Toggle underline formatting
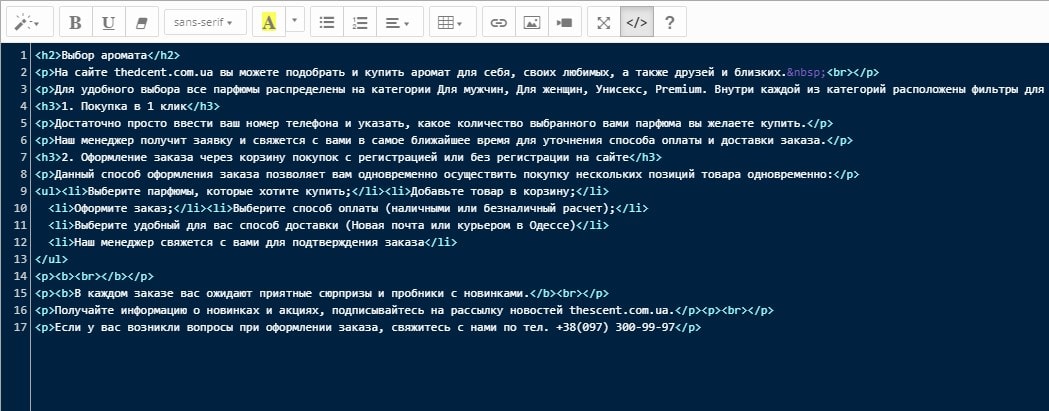1049x411 pixels. [108, 22]
